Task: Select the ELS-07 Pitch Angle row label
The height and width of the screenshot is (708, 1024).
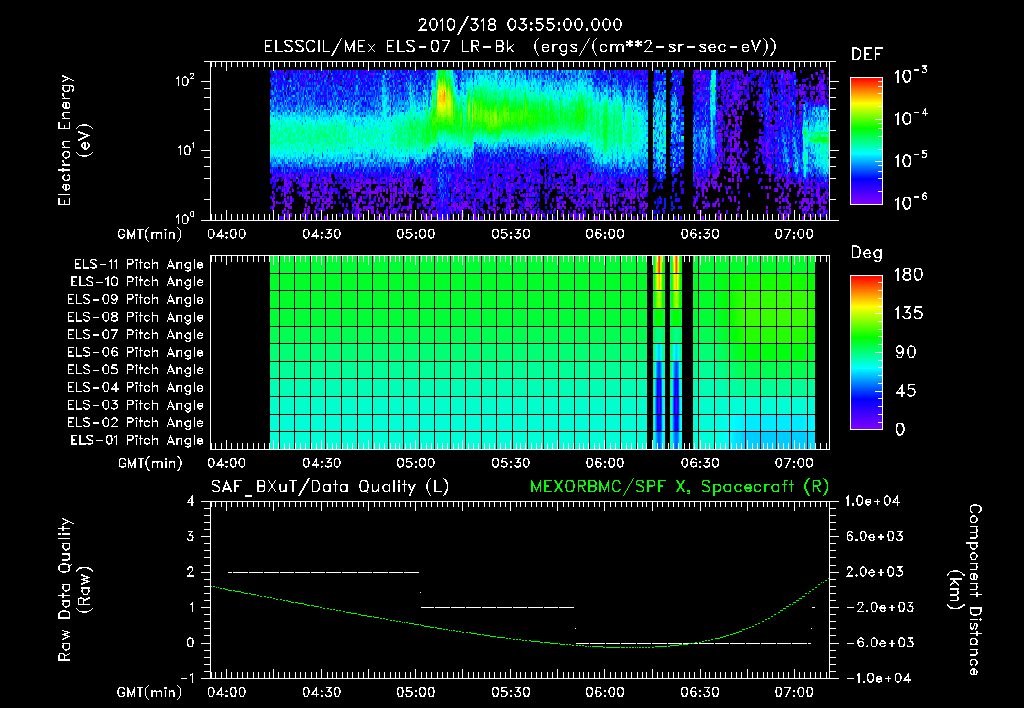Action: (x=135, y=335)
